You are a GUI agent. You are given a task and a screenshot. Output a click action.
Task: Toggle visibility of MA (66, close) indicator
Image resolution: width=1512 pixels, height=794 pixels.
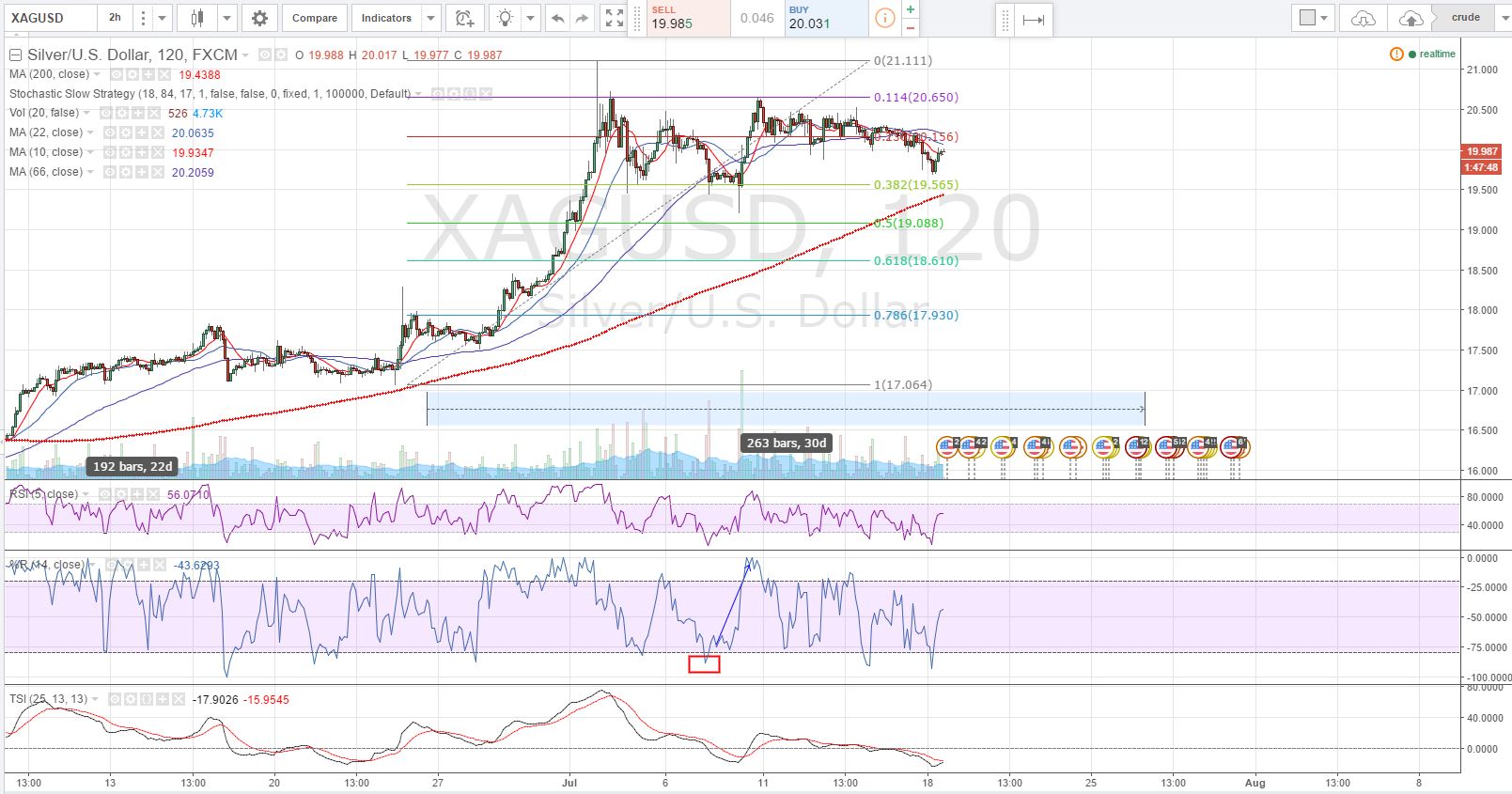click(109, 172)
